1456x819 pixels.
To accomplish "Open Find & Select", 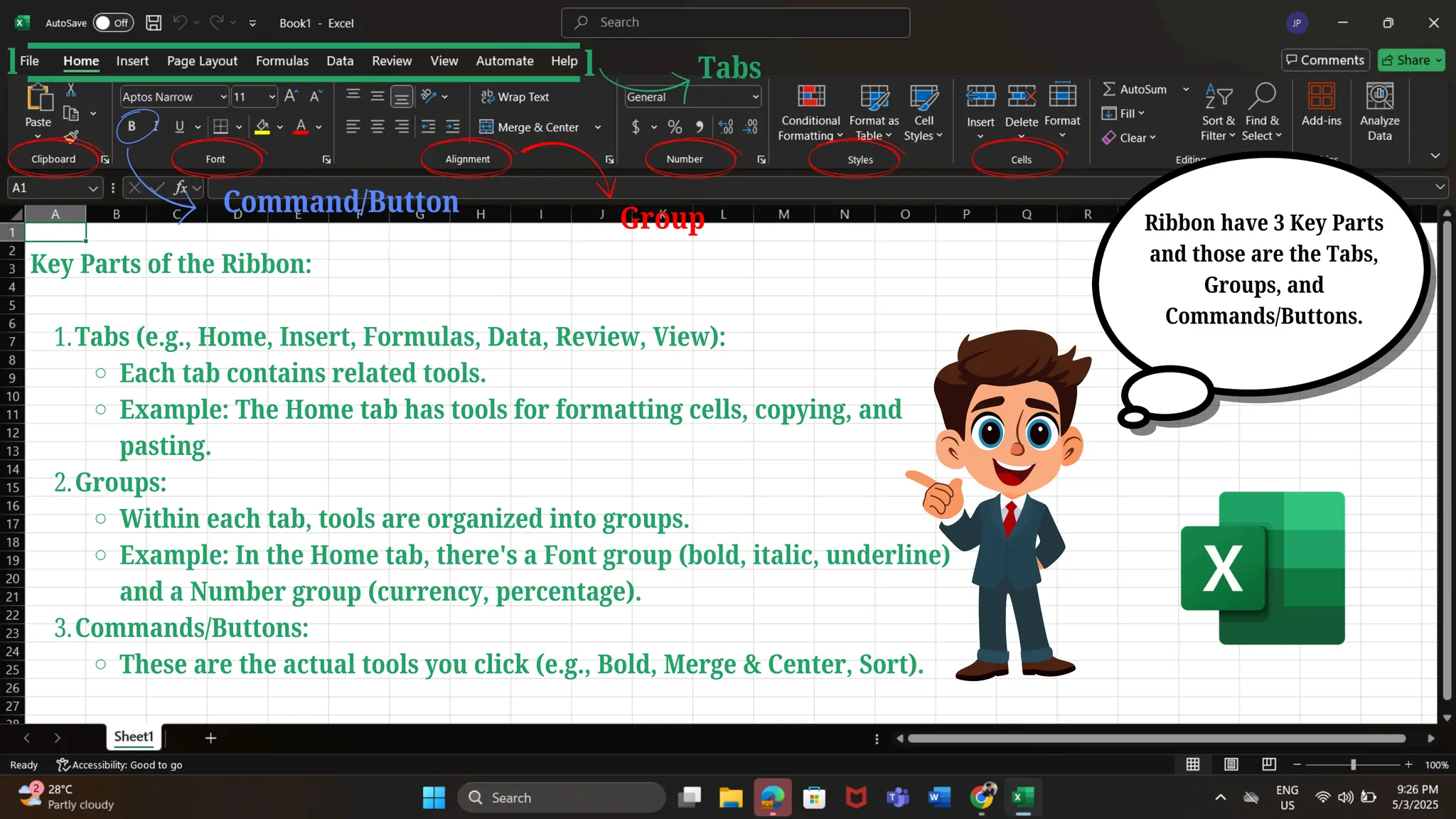I will pos(1262,112).
